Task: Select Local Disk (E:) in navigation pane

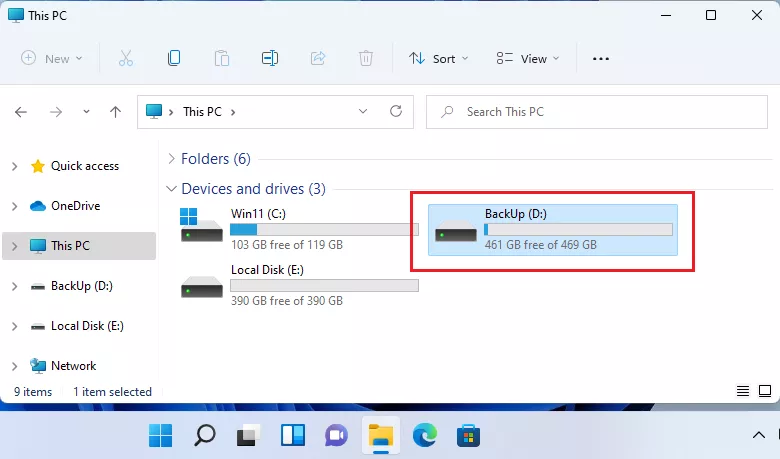Action: point(87,326)
